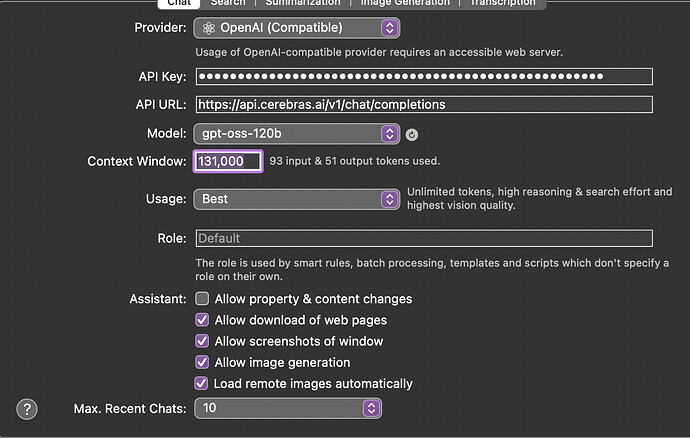Switch to the Search tab
This screenshot has width=690, height=438.
click(x=228, y=3)
